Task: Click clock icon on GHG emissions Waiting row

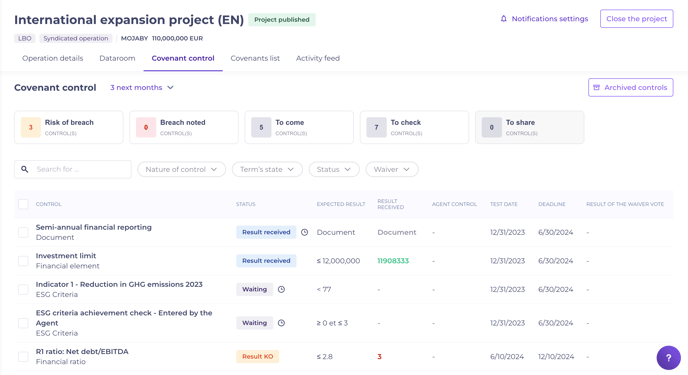Action: pyautogui.click(x=281, y=289)
